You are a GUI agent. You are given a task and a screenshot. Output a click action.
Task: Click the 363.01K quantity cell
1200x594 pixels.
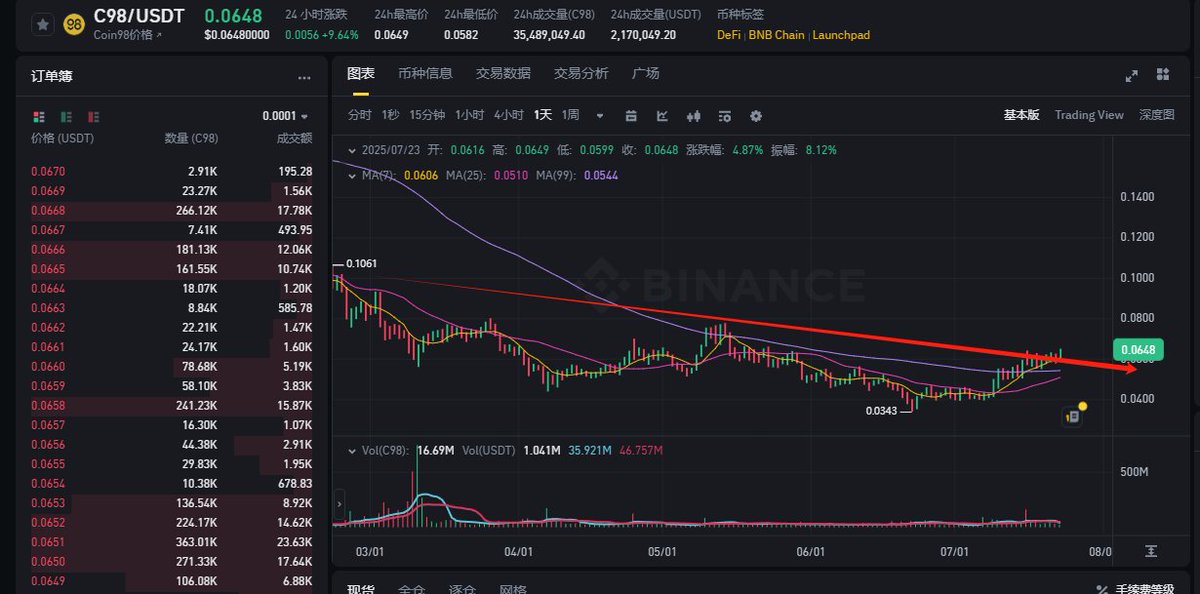tap(196, 542)
